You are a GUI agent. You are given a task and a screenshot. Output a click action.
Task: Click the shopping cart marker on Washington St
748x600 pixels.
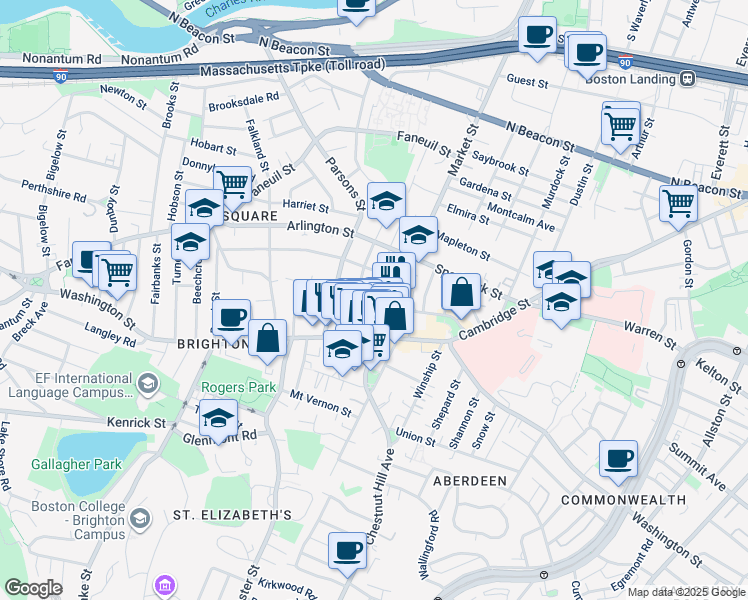pos(118,269)
